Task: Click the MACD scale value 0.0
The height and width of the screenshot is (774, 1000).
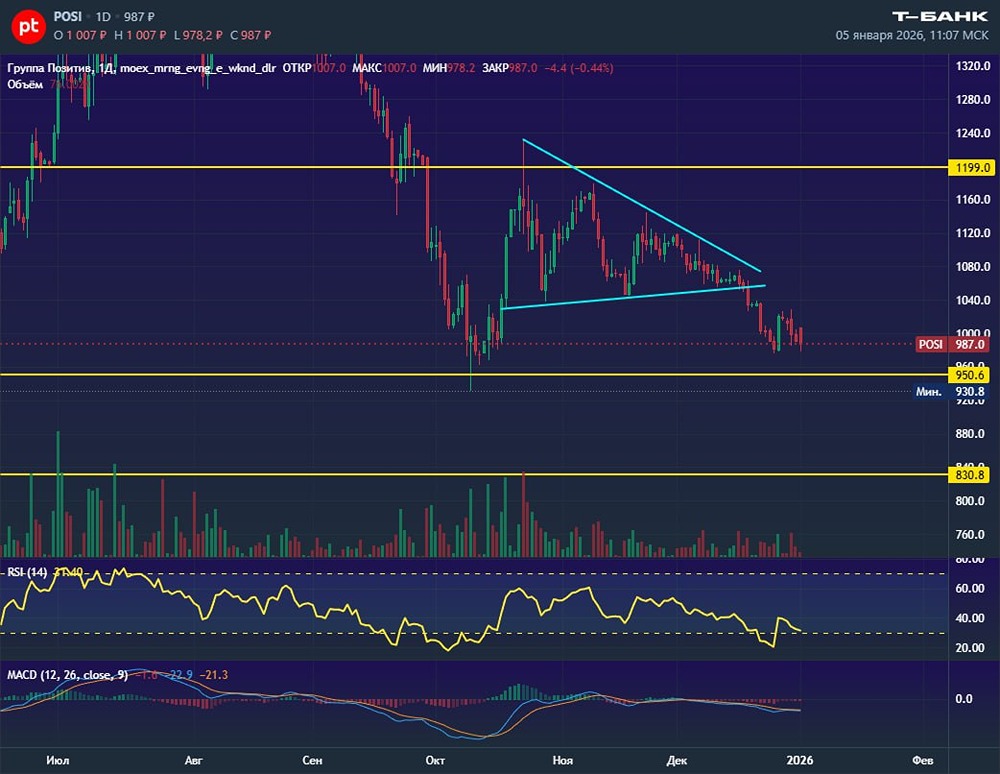Action: click(964, 699)
